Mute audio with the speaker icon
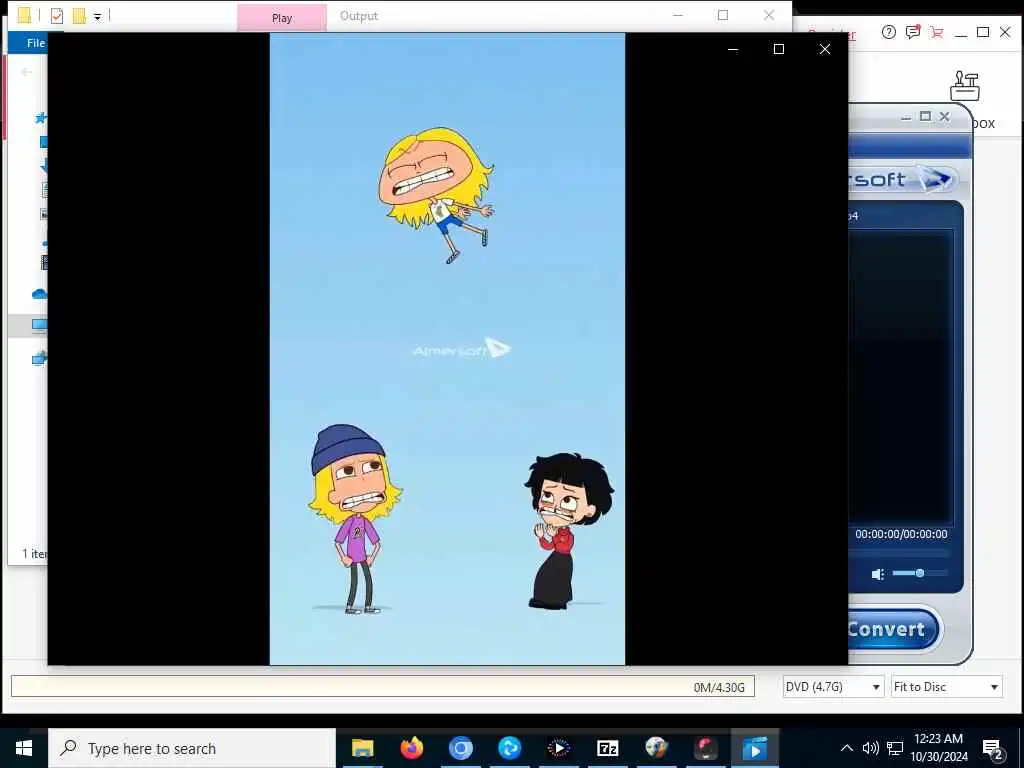 [x=878, y=574]
